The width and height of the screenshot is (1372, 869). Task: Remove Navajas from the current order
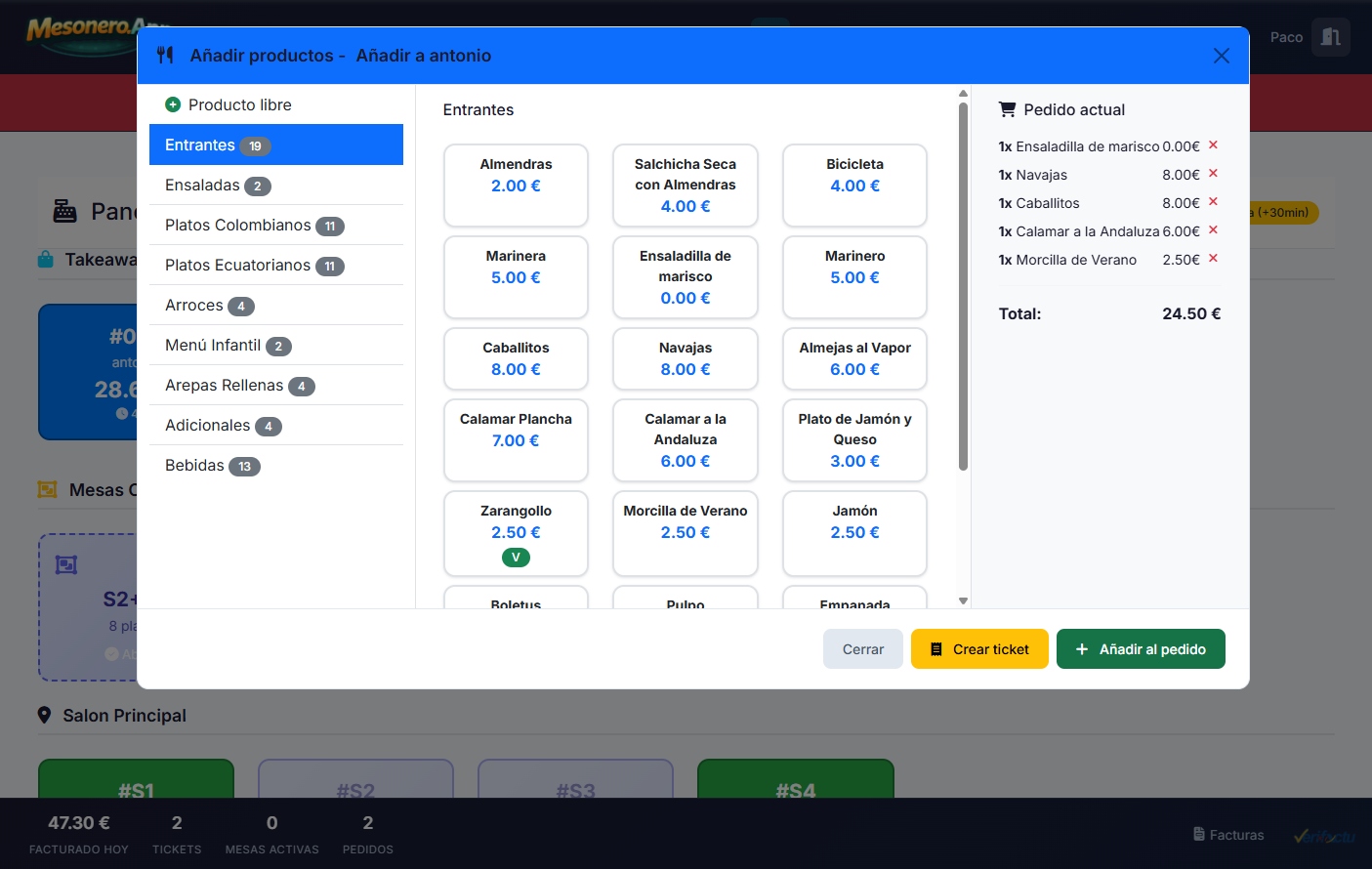tap(1212, 174)
